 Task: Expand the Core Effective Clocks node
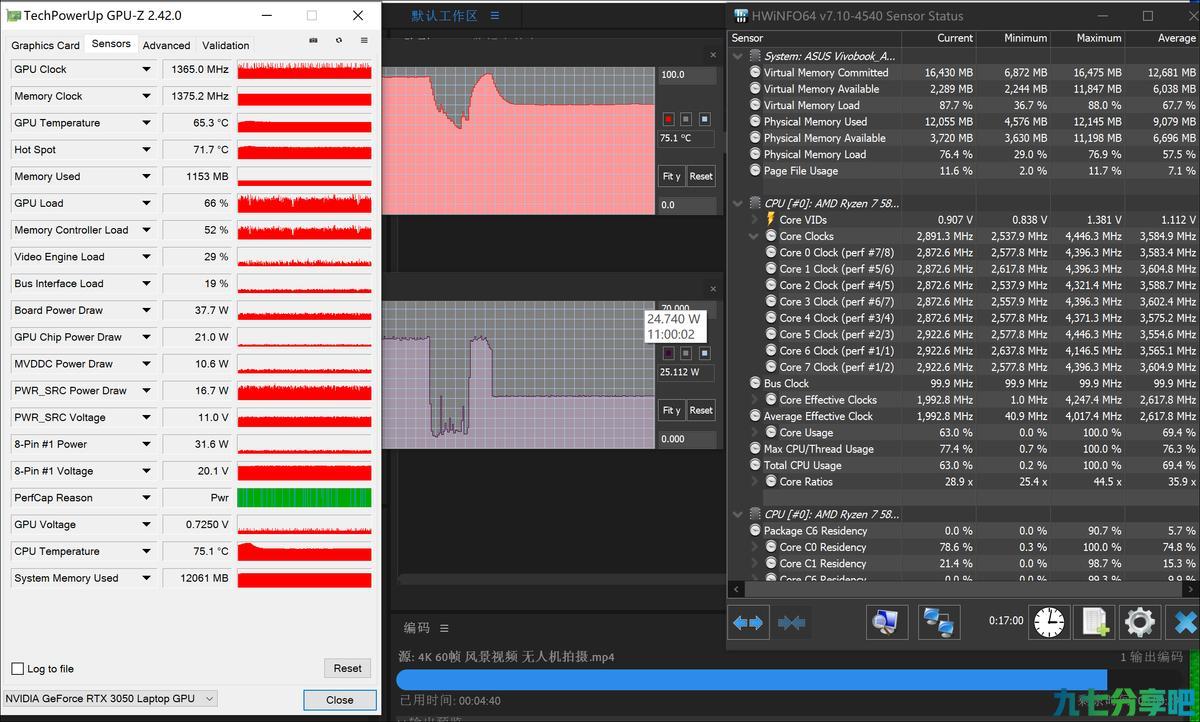[x=754, y=400]
